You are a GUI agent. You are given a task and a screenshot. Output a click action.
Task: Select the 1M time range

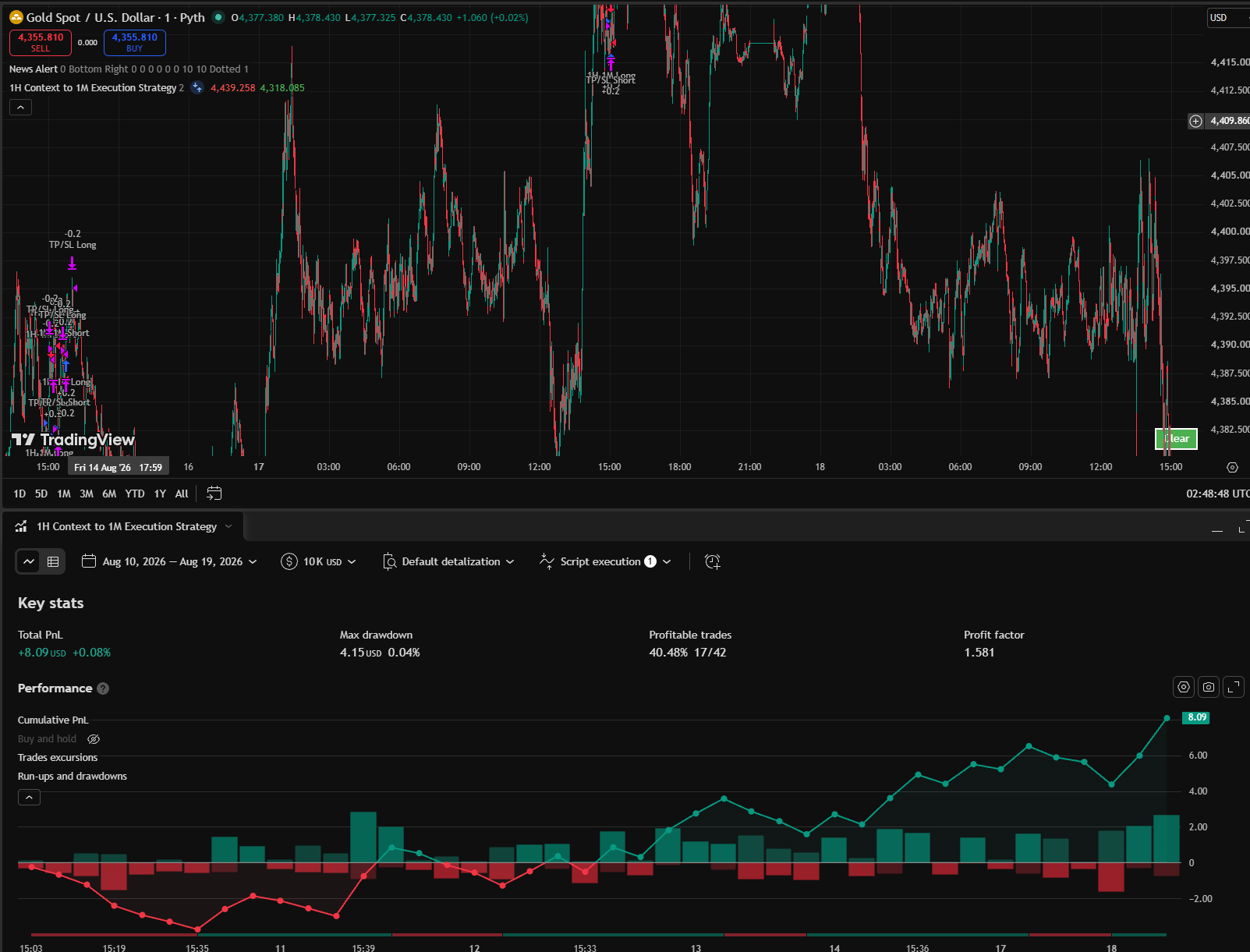64,494
